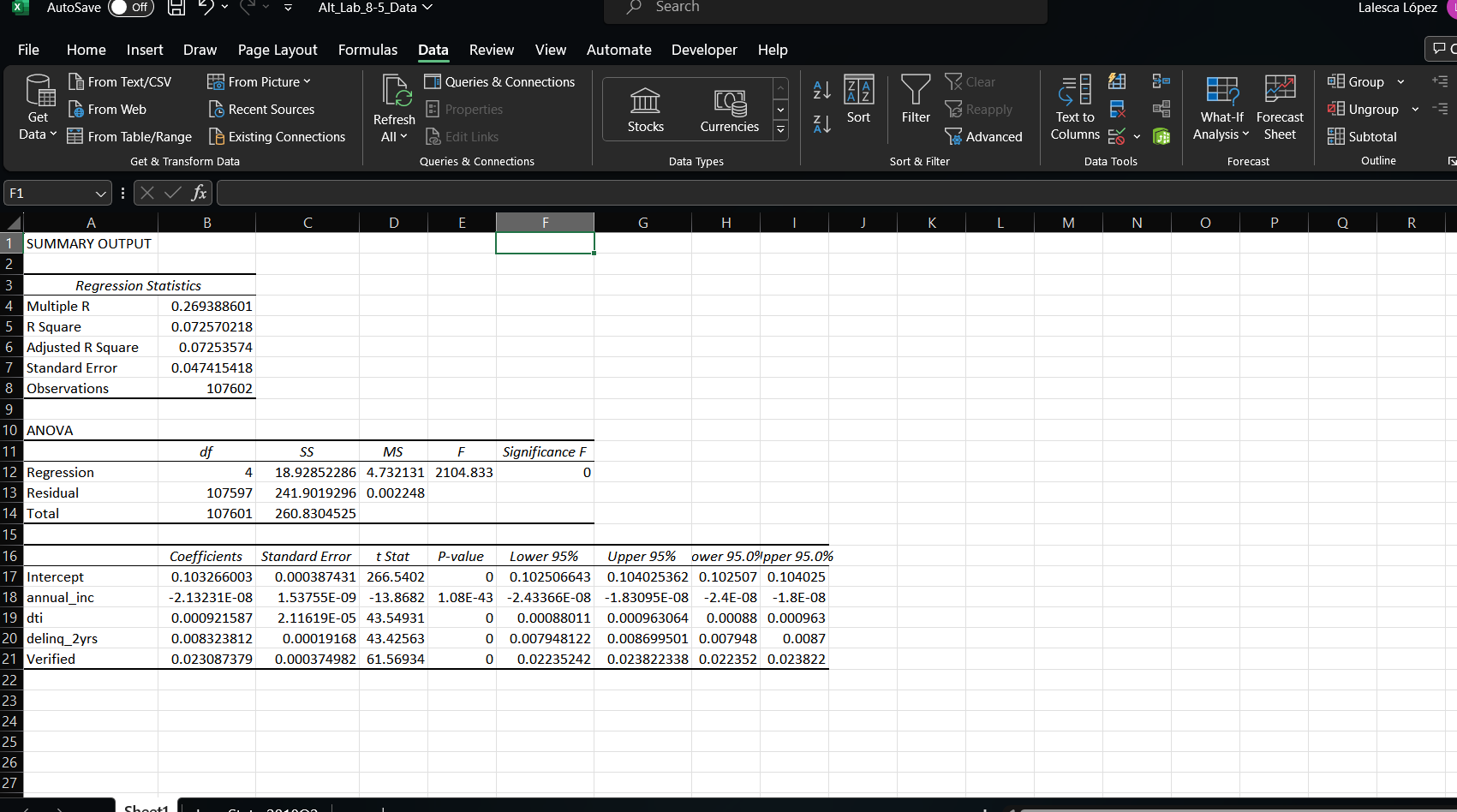Click Text to Columns

click(x=1075, y=108)
